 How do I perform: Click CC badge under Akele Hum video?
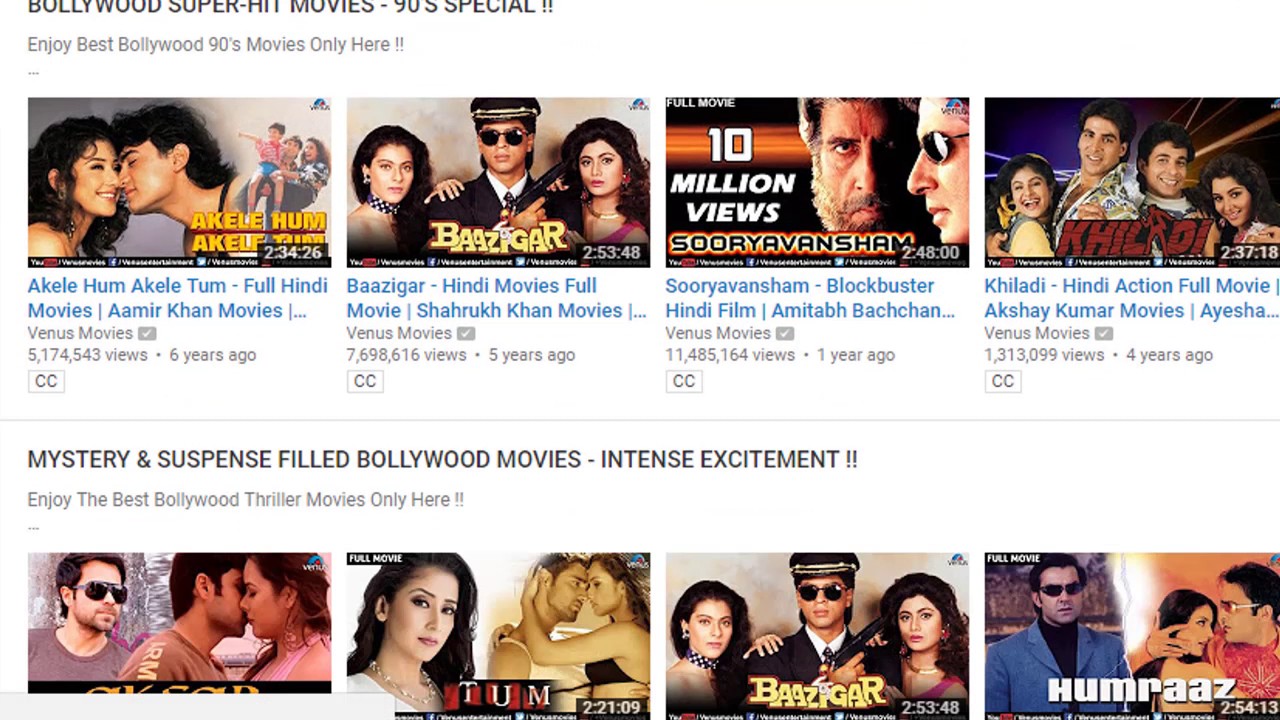(46, 381)
